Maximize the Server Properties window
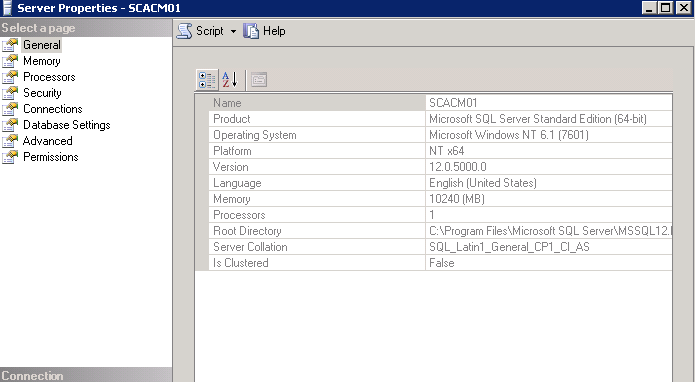This screenshot has height=382, width=695. 666,8
